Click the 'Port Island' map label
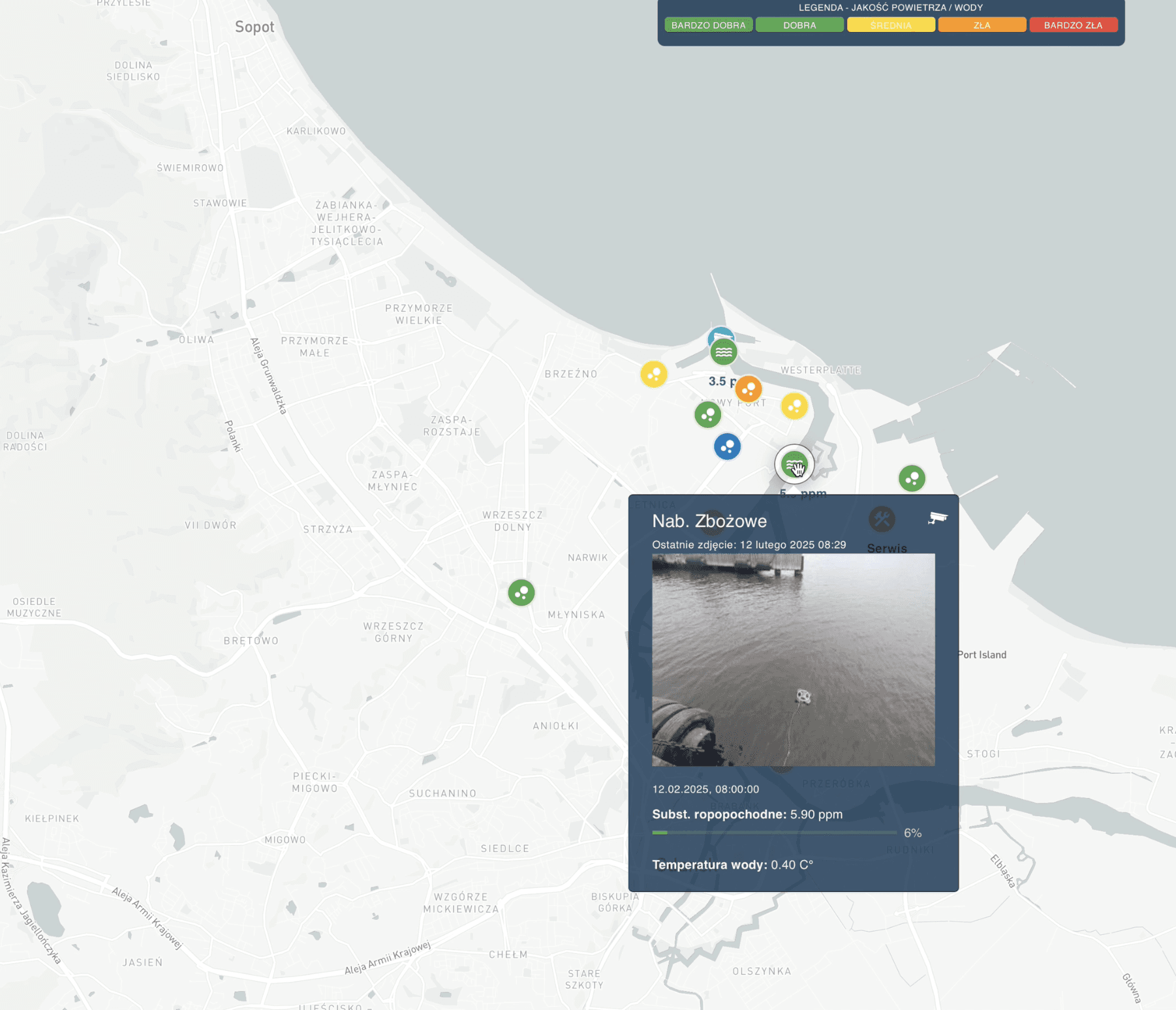Screen dimensions: 1176x1010 (982, 654)
